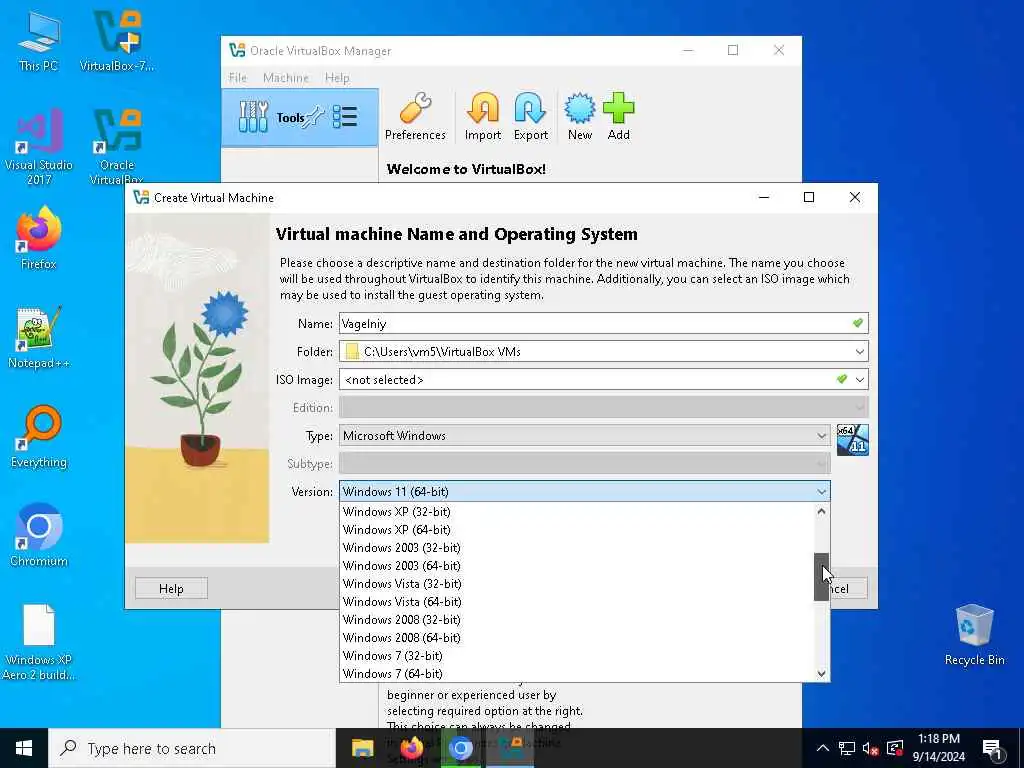
Task: Click the New virtual machine icon
Action: pos(579,116)
